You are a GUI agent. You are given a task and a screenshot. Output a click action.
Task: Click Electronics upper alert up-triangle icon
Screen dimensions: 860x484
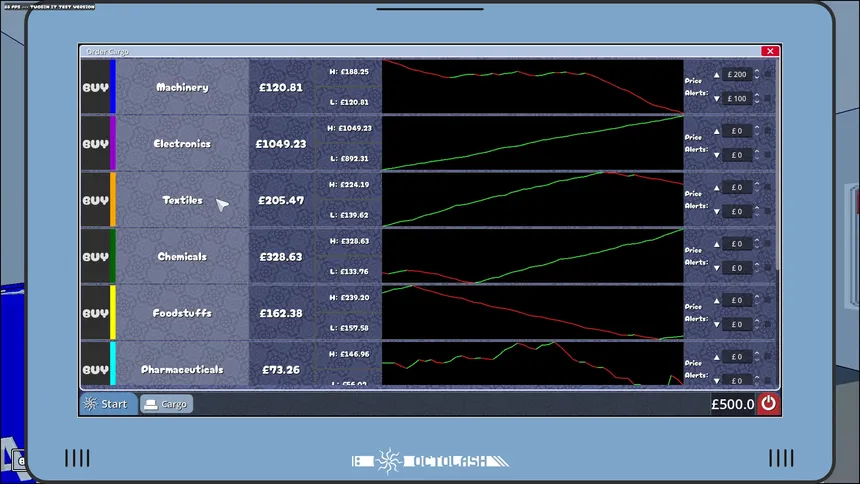[716, 131]
